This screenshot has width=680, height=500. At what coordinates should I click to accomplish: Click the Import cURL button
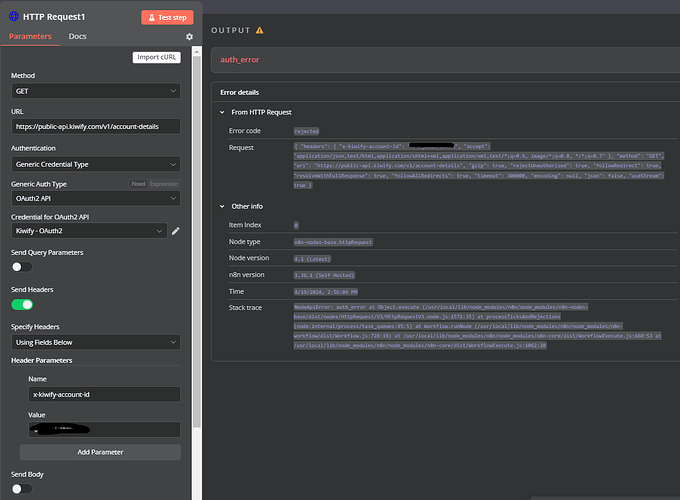(157, 57)
